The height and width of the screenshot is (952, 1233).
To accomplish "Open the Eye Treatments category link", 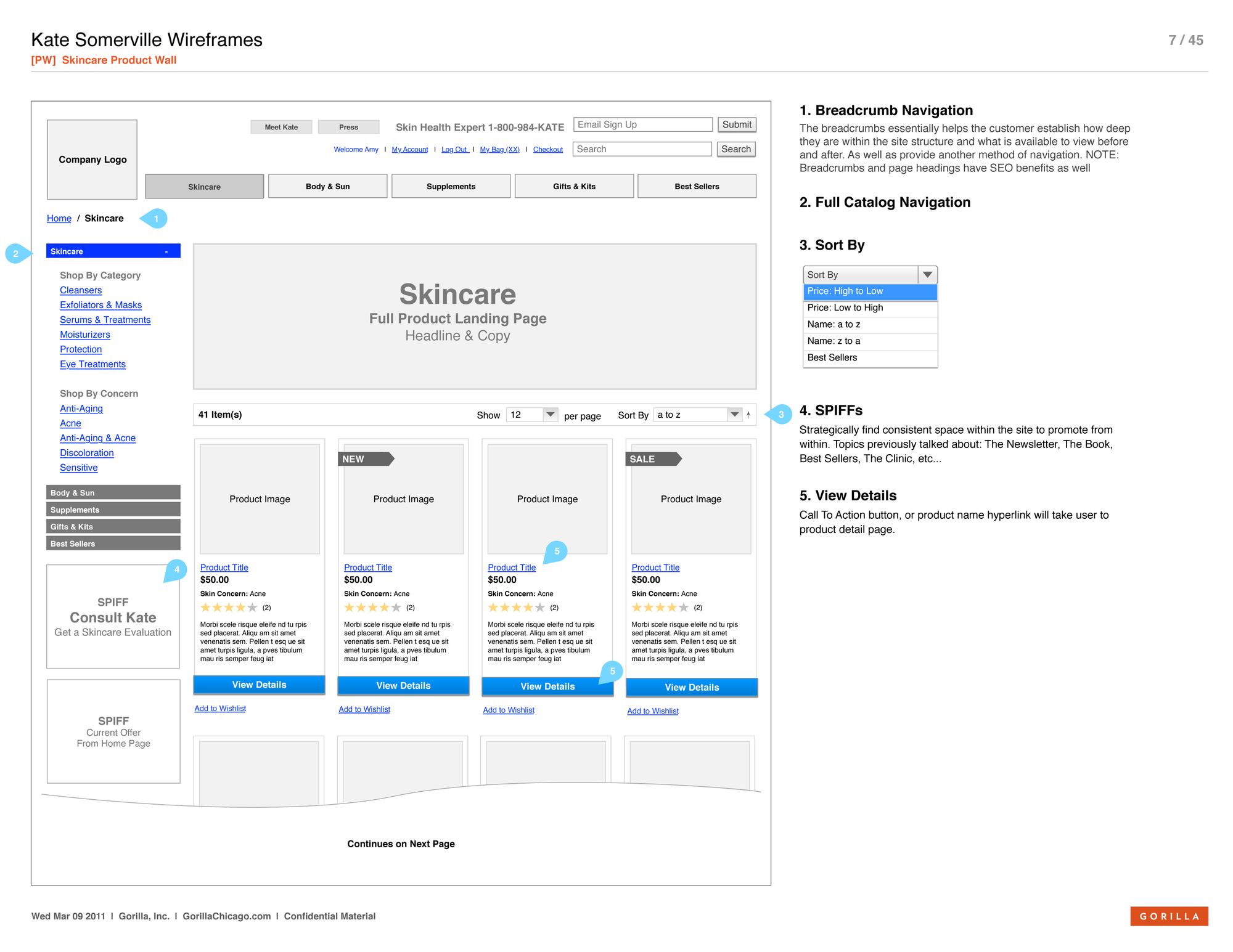I will pyautogui.click(x=92, y=364).
